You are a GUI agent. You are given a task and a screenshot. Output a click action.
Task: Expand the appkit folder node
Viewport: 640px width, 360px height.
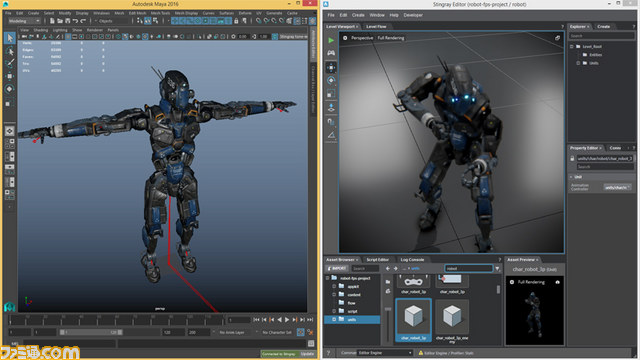334,287
